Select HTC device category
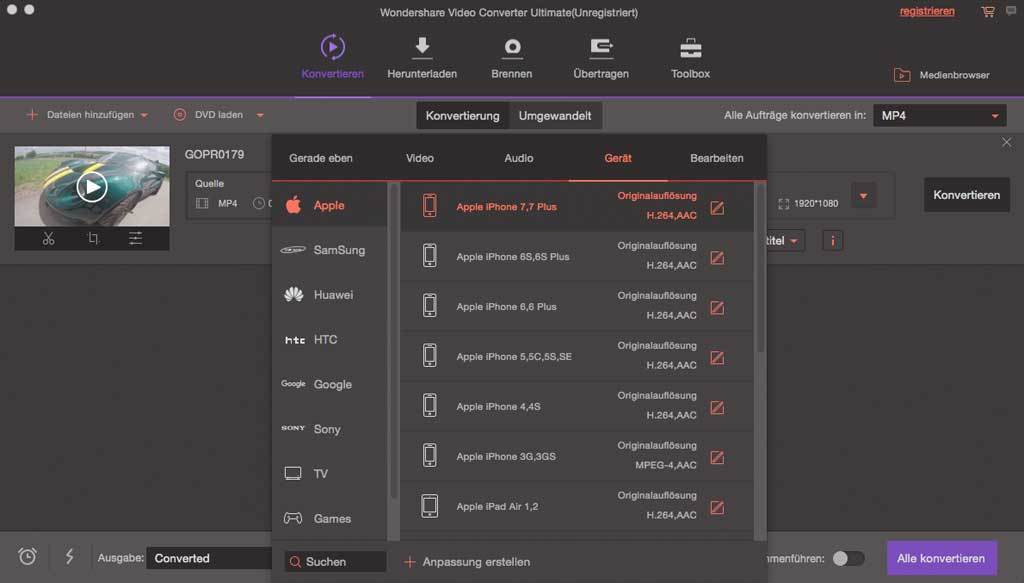Viewport: 1024px width, 583px height. click(x=330, y=339)
